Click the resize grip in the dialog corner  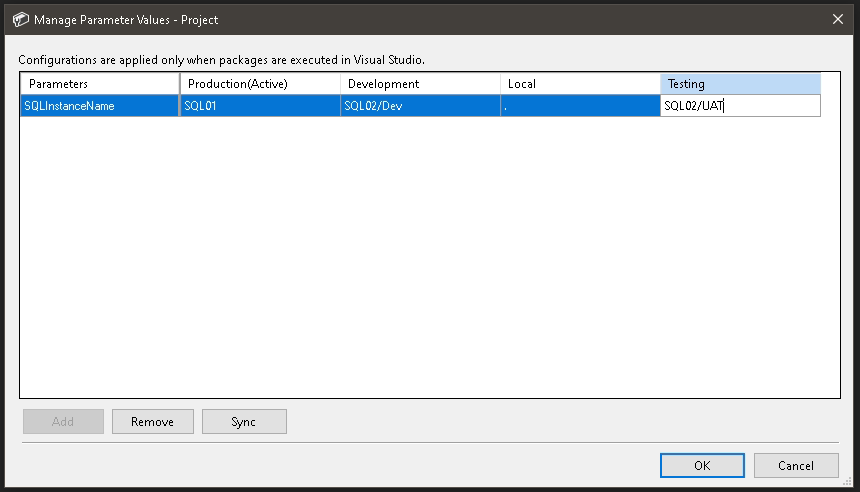(x=849, y=482)
